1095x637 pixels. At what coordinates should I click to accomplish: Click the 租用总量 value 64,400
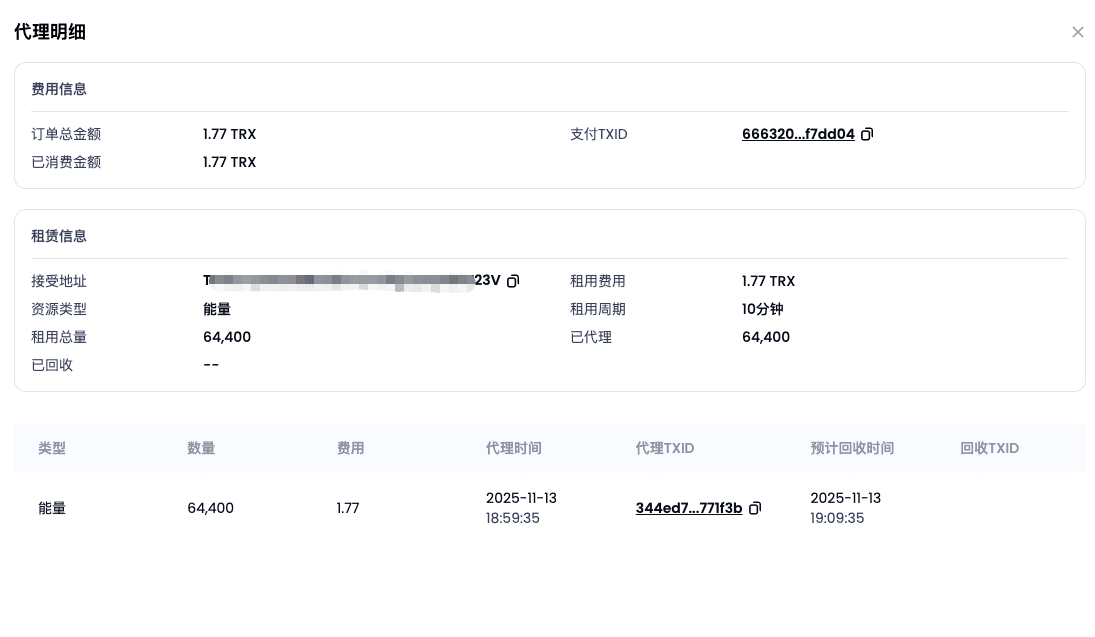coord(227,337)
